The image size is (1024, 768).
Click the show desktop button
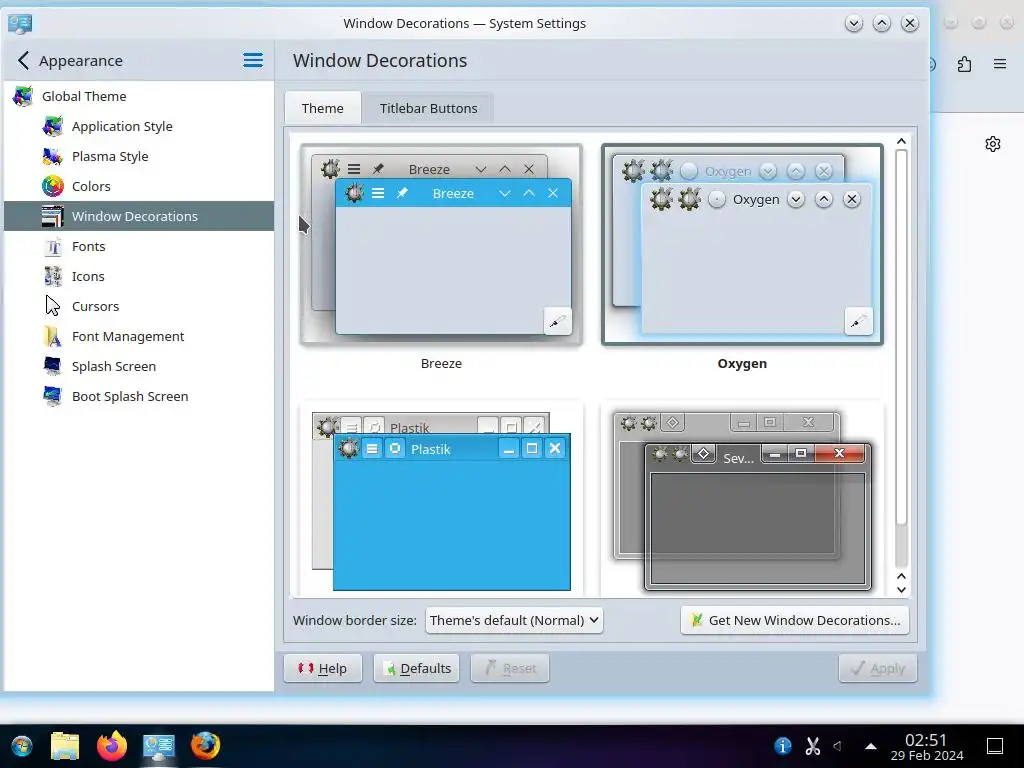(995, 745)
